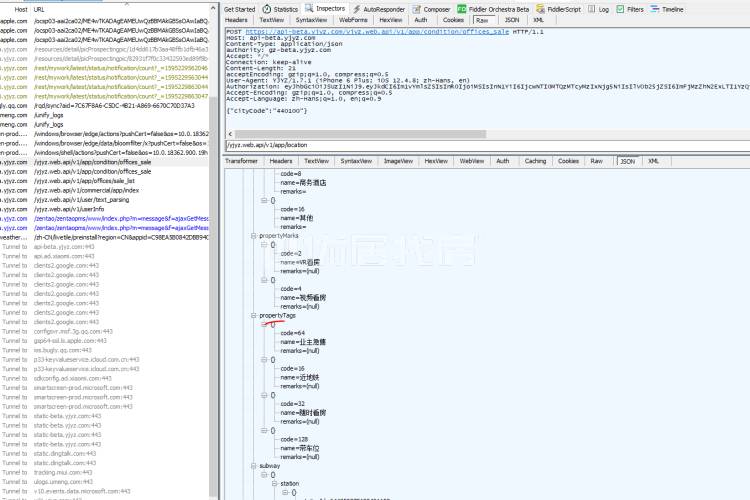Click the sessions list scroll-up arrow
The height and width of the screenshot is (500, 750).
click(213, 9)
